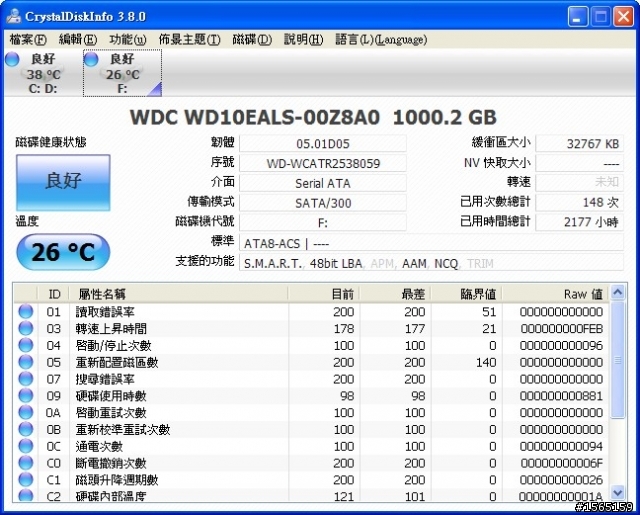Click the rotation rate field 未知
This screenshot has height=515, width=640.
(580, 182)
